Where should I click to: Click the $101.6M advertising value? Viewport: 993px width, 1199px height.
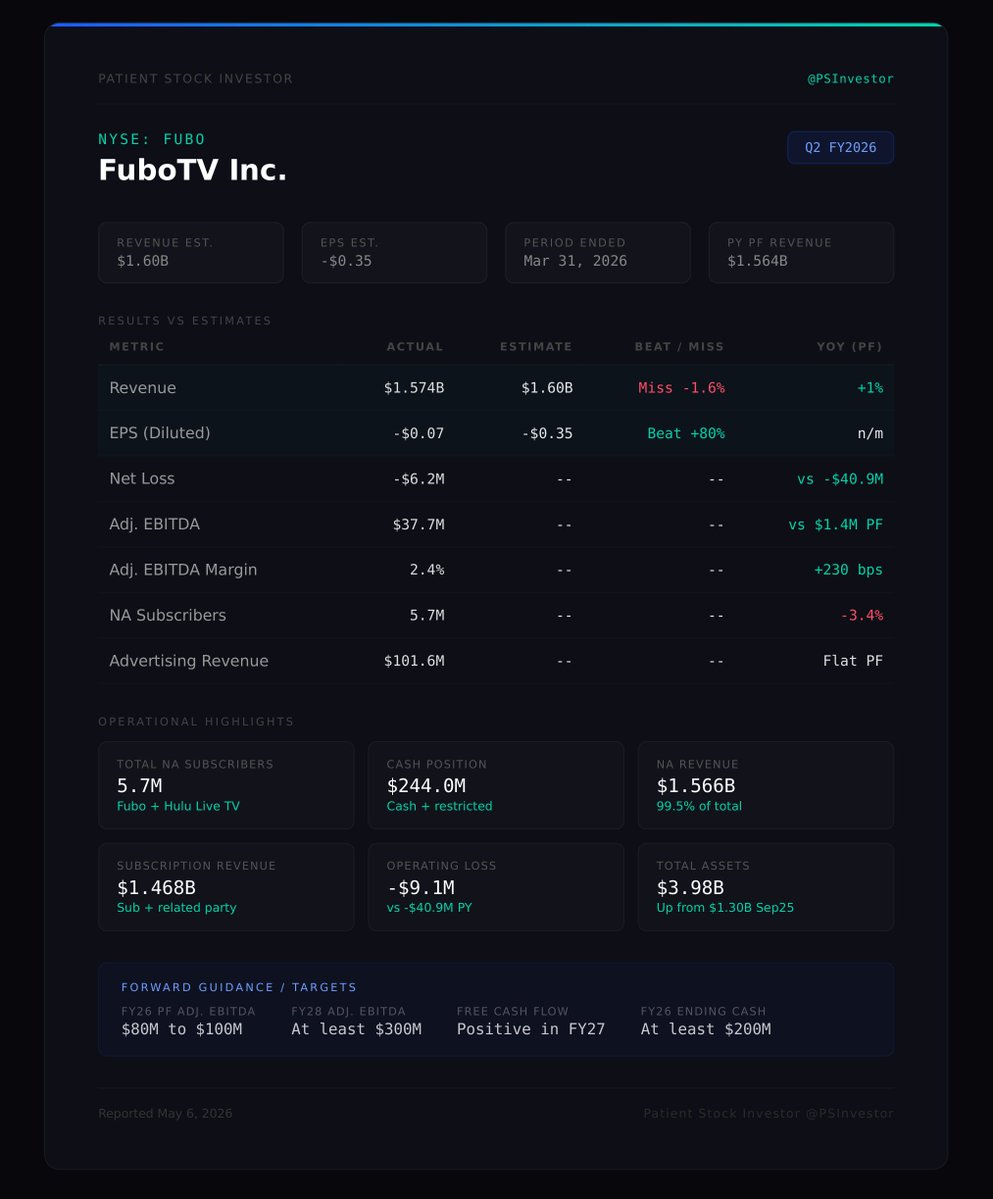[x=414, y=661]
